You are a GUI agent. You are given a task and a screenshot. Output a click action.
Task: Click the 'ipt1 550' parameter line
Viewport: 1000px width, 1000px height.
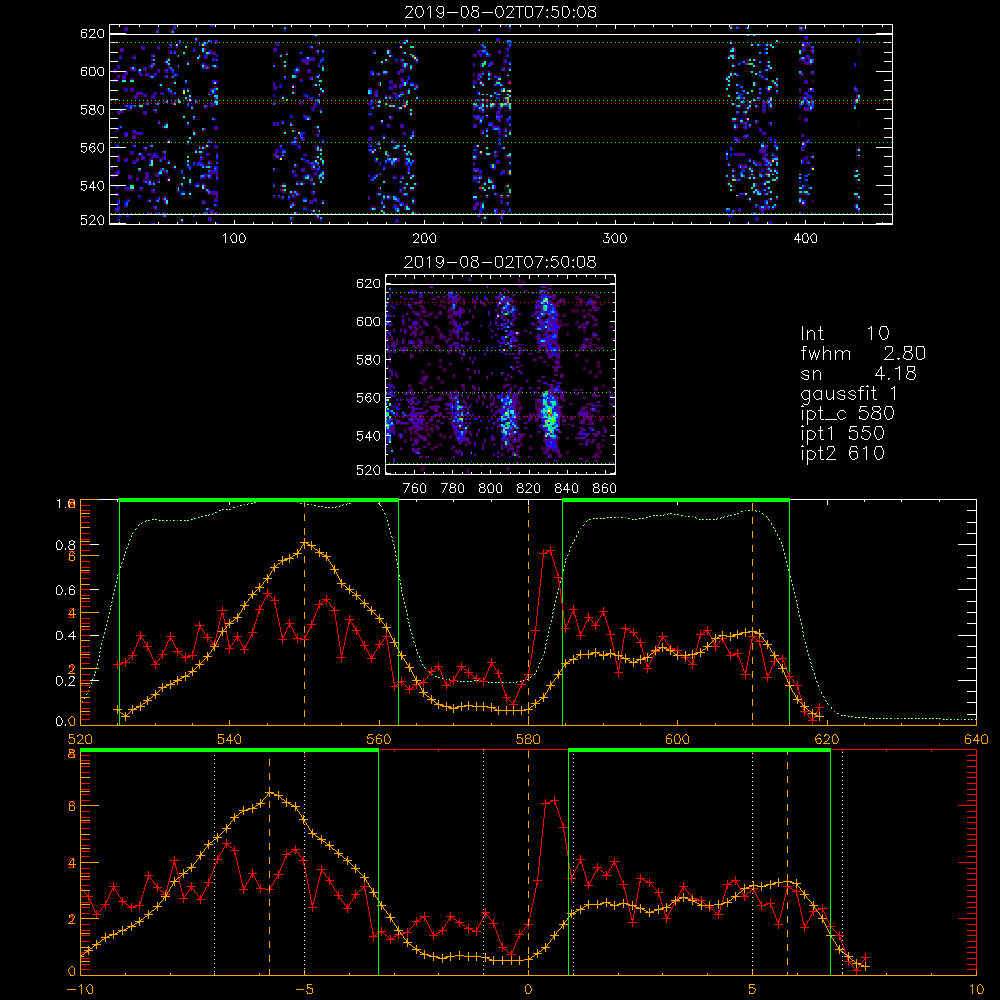click(x=842, y=434)
